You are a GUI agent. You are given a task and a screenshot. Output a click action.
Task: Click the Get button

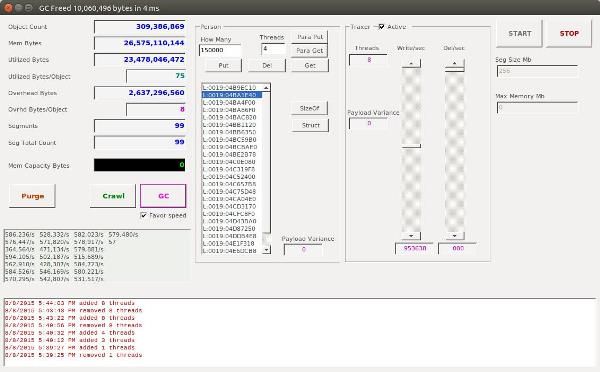[x=310, y=65]
